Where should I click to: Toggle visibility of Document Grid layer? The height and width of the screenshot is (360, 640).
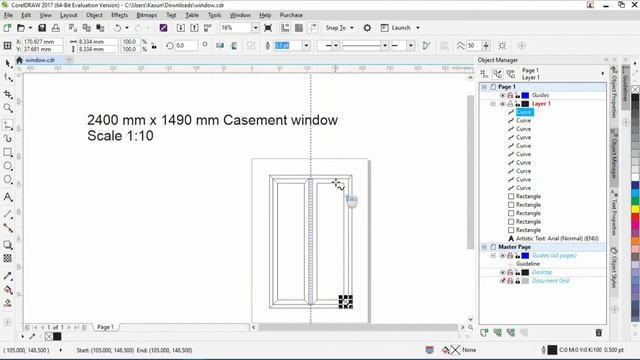pos(503,281)
